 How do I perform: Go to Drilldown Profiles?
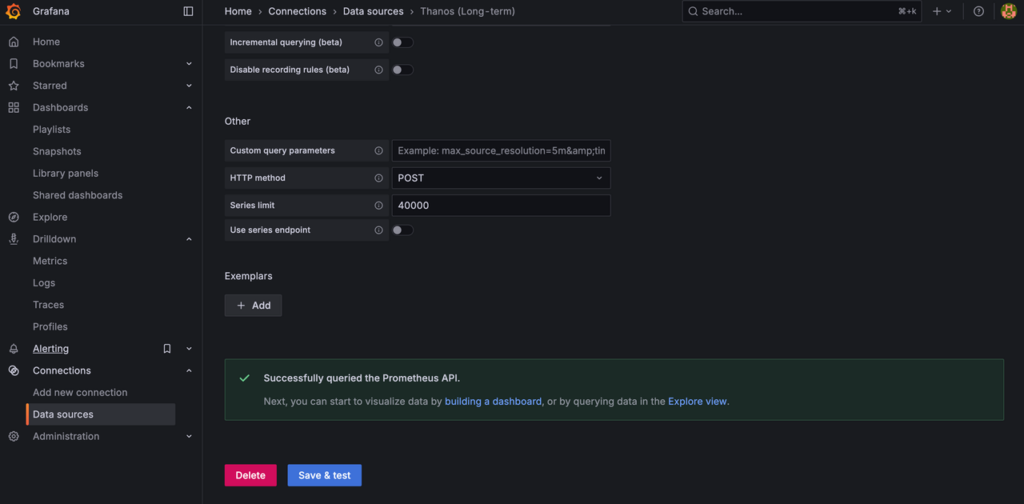tap(50, 326)
